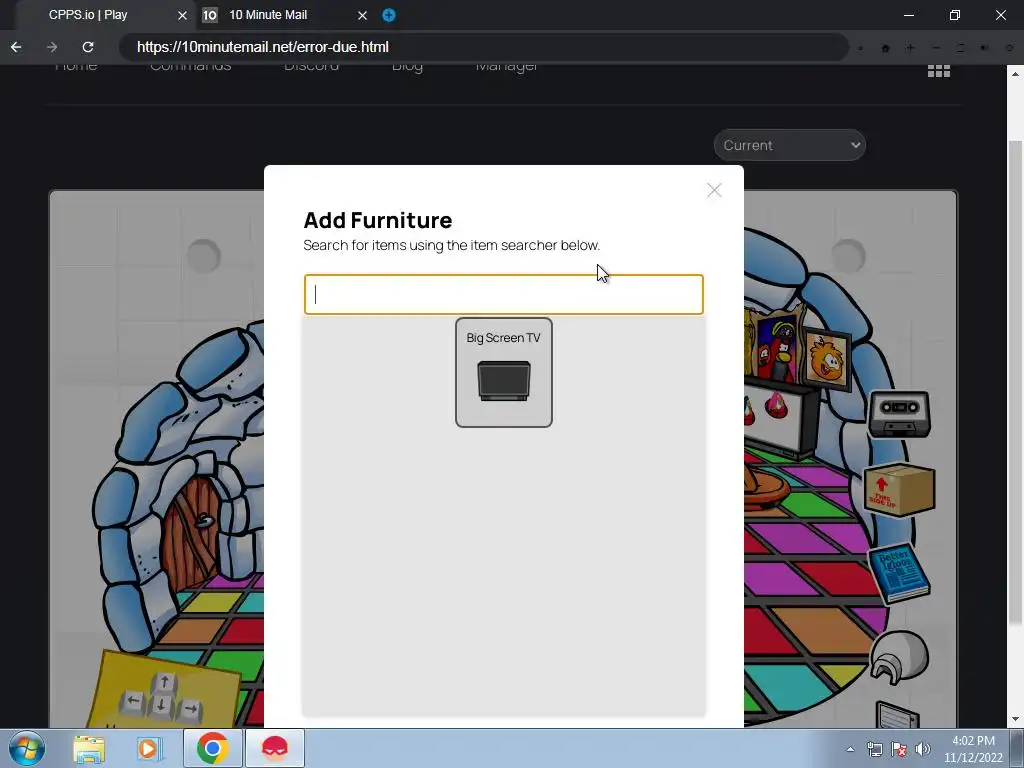The width and height of the screenshot is (1024, 768).
Task: Close the Add Furniture dialog
Action: (x=714, y=190)
